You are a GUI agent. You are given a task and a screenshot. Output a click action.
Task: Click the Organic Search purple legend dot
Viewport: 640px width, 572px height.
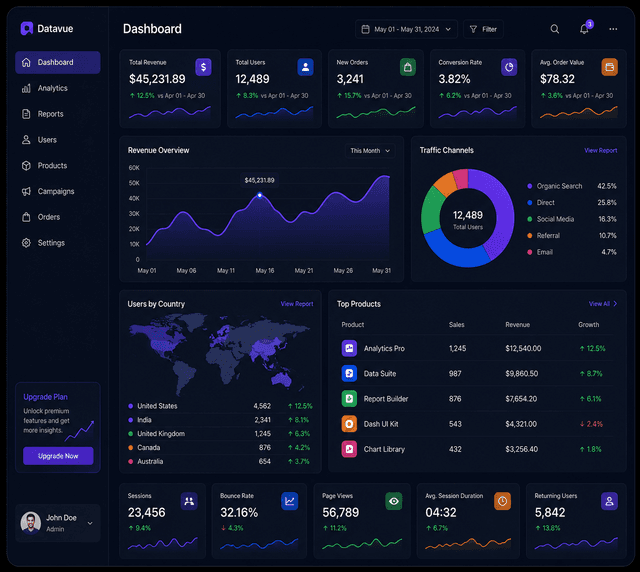click(529, 186)
